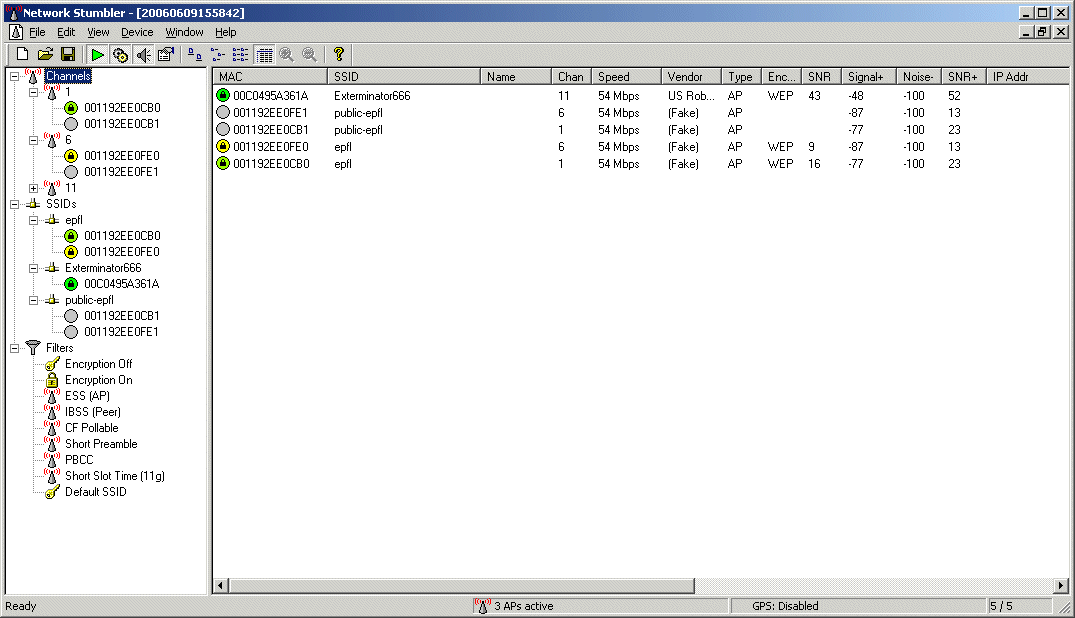Collapse channel 6 node

tap(34, 140)
